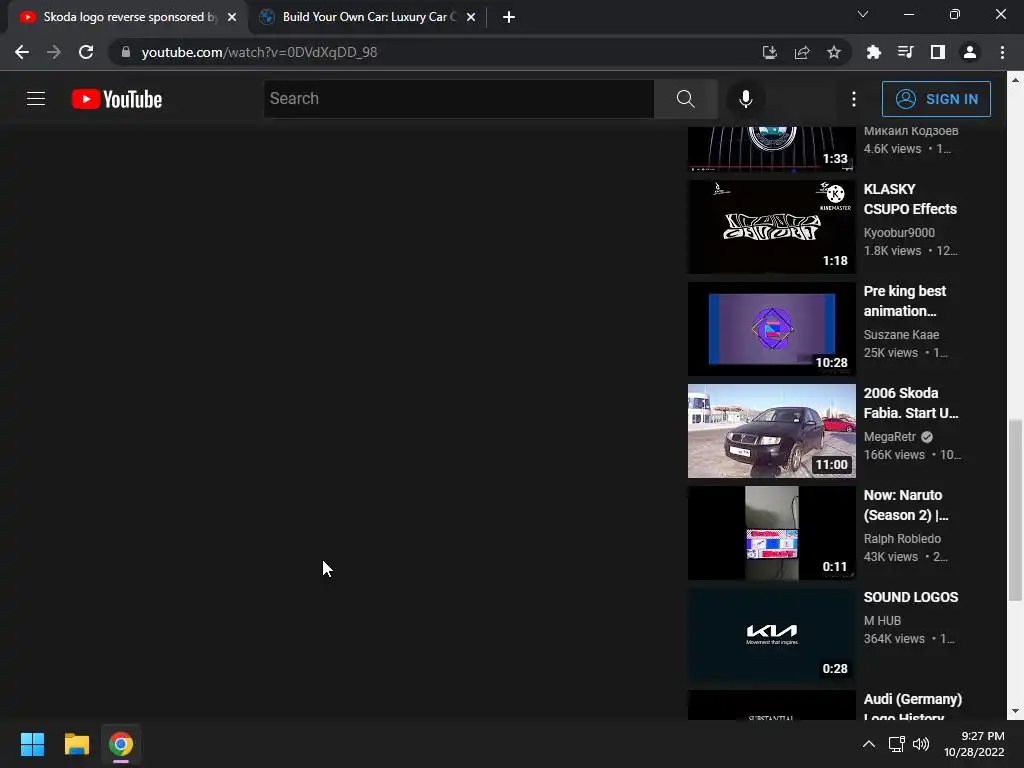Open the 2006 Skoda Fabia video thumbnail

point(771,430)
